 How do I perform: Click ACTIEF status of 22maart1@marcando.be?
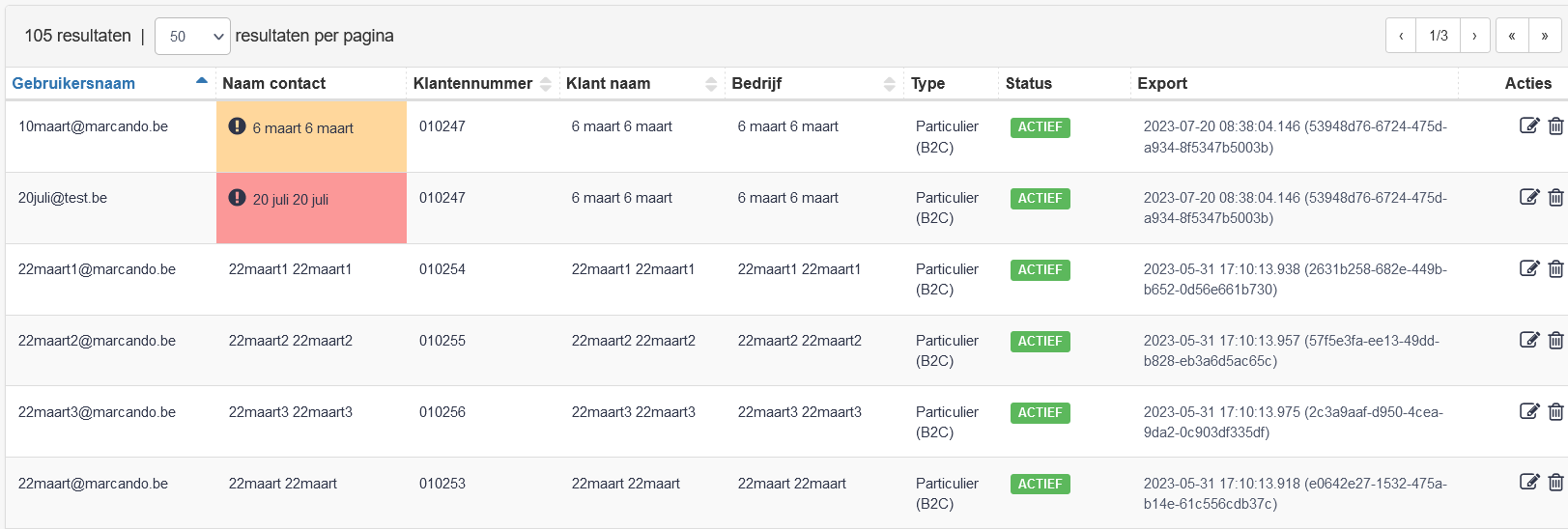click(1040, 270)
